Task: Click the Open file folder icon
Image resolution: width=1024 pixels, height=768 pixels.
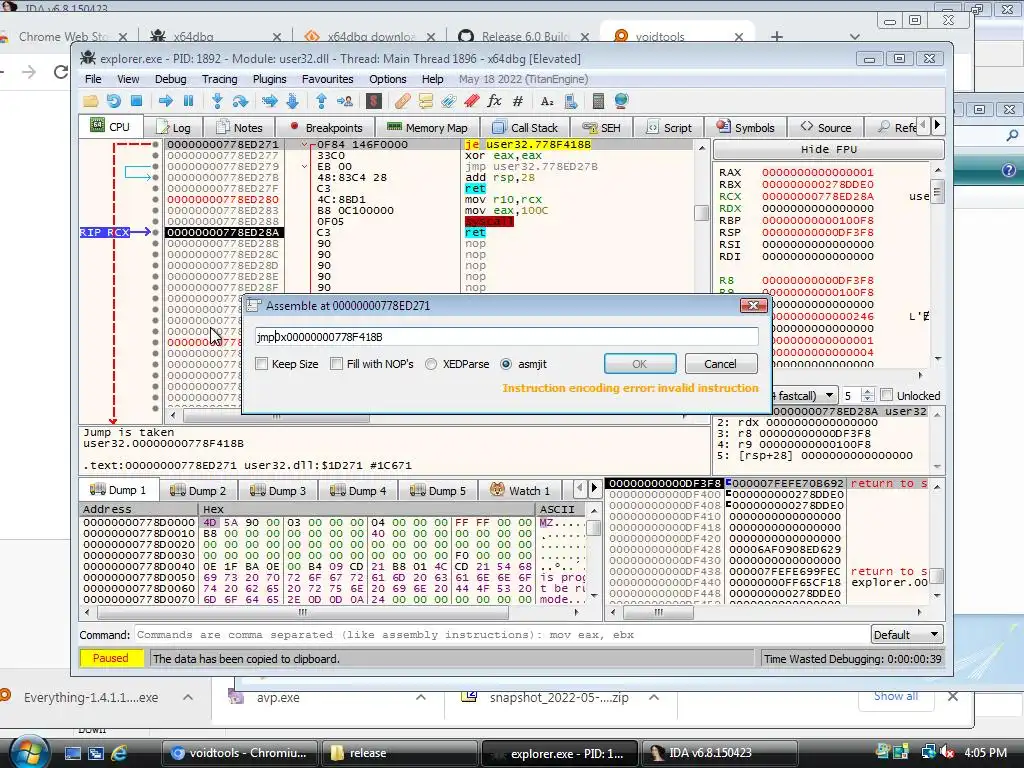Action: click(90, 101)
